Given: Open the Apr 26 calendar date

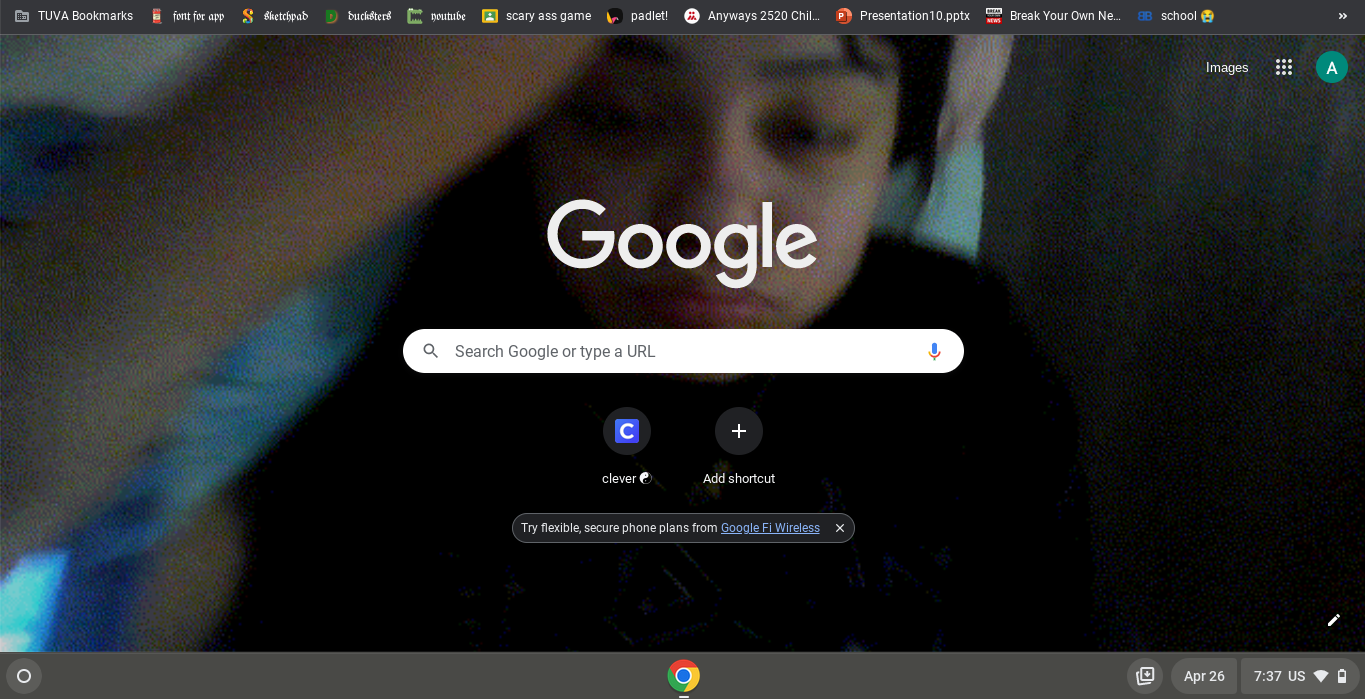Looking at the screenshot, I should 1204,676.
